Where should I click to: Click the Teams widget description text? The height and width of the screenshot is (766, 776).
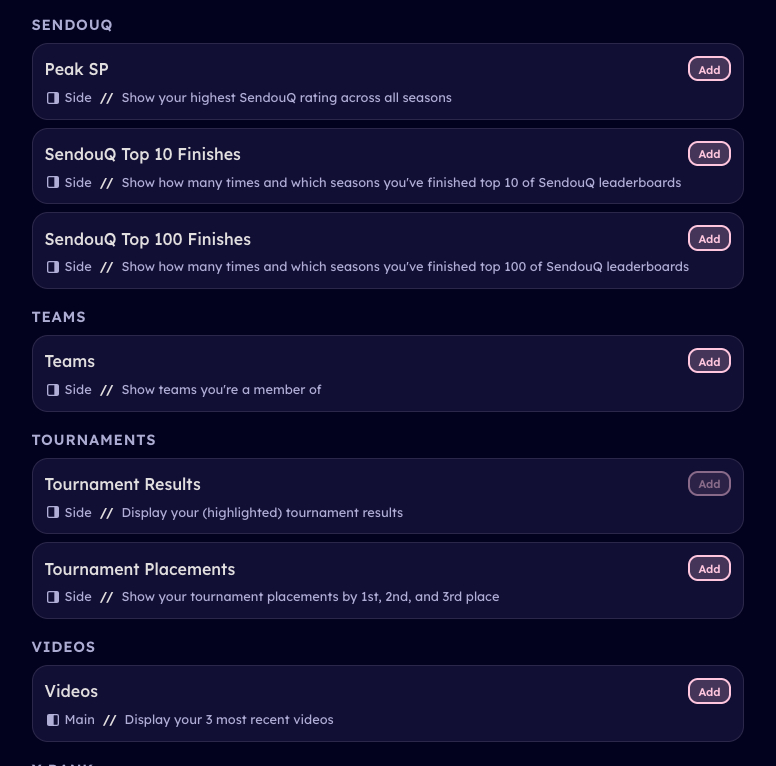221,390
